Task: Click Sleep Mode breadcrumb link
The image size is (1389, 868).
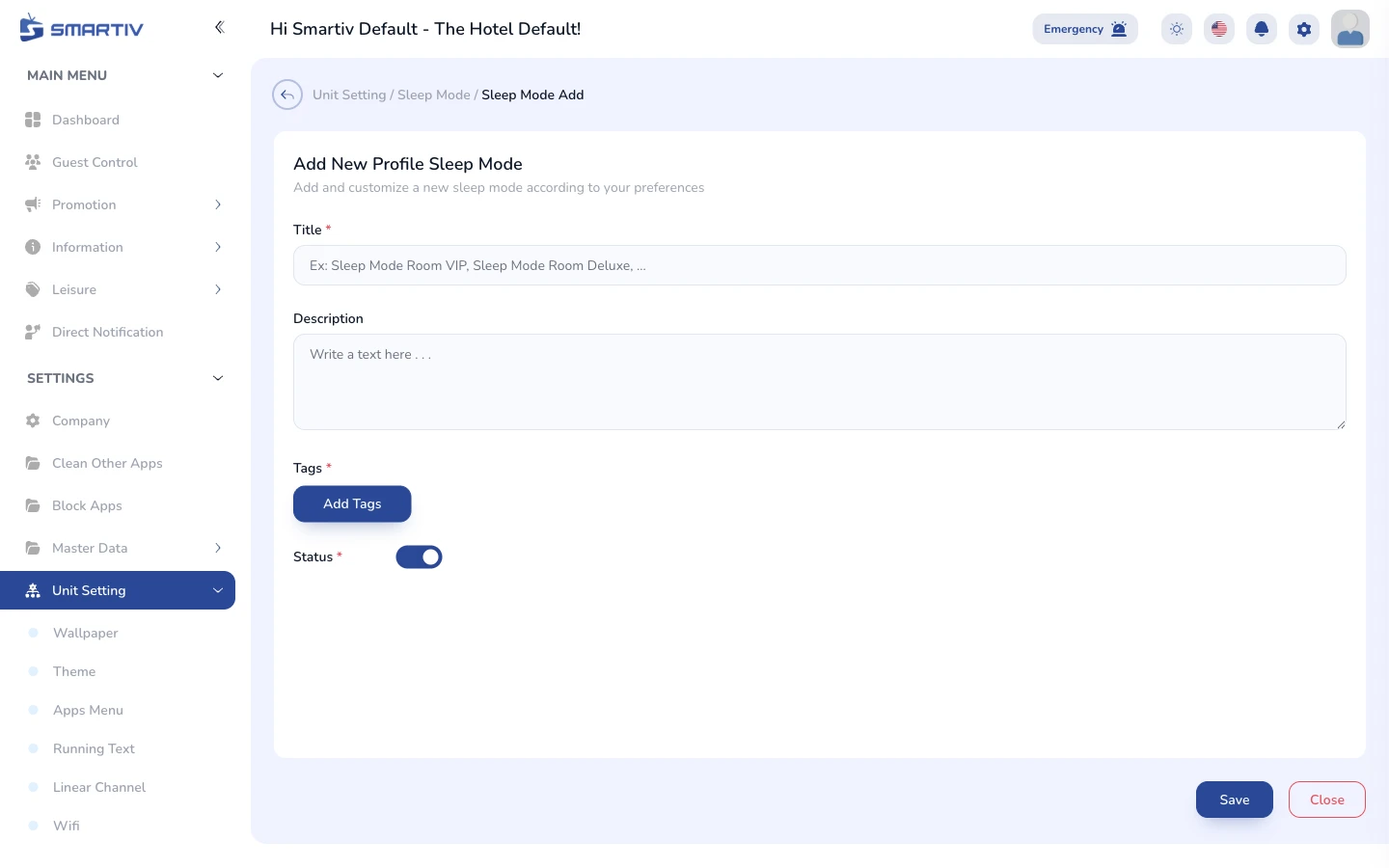Action: click(x=434, y=95)
